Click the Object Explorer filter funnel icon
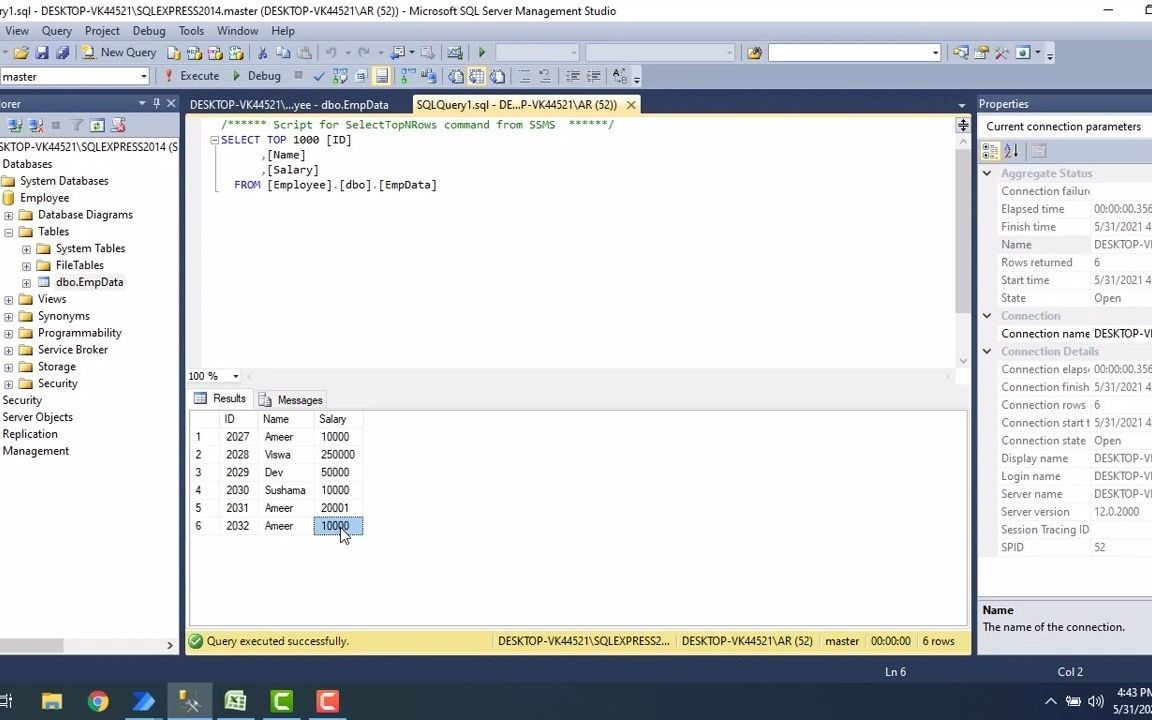 [76, 125]
